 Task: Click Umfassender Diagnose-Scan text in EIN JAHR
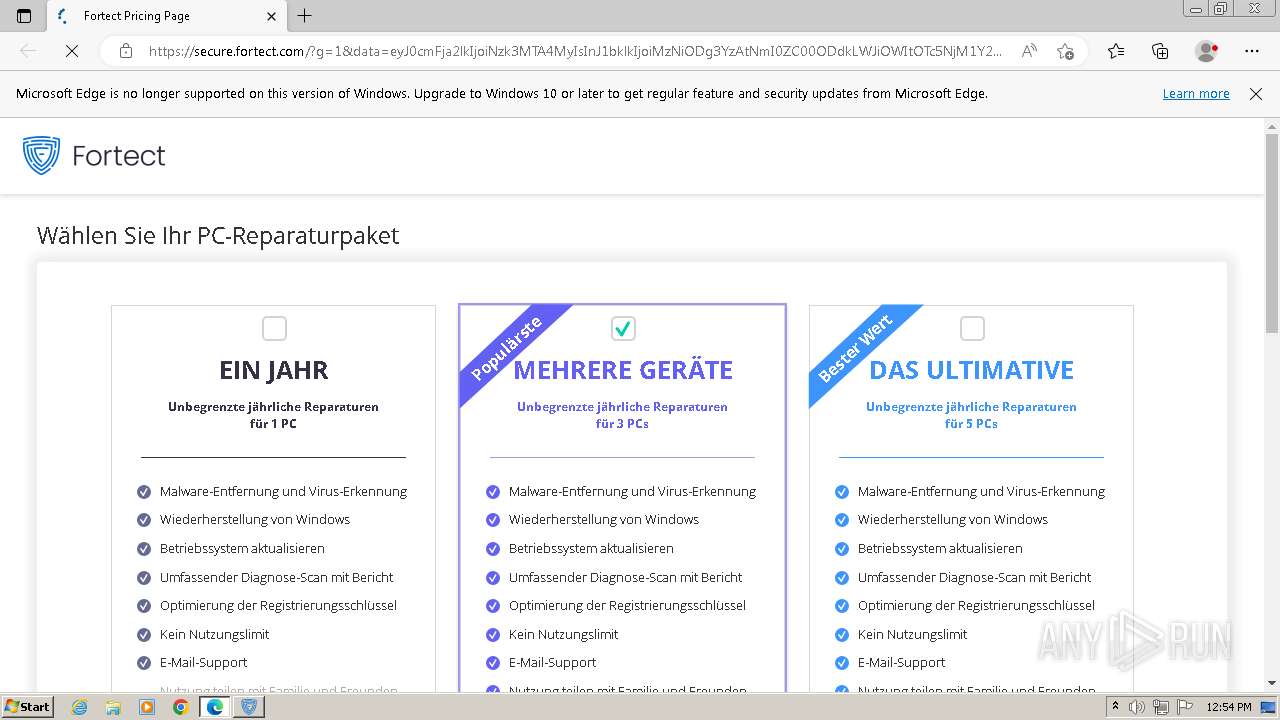click(x=276, y=577)
